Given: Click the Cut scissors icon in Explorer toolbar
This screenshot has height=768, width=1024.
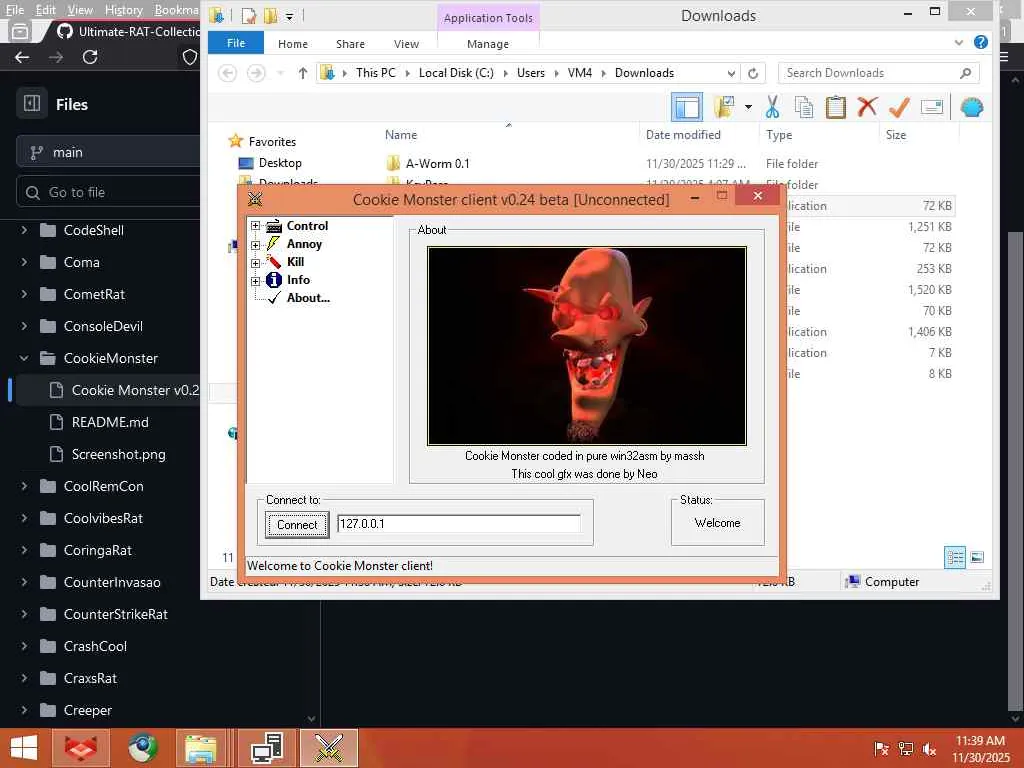Looking at the screenshot, I should click(x=773, y=107).
